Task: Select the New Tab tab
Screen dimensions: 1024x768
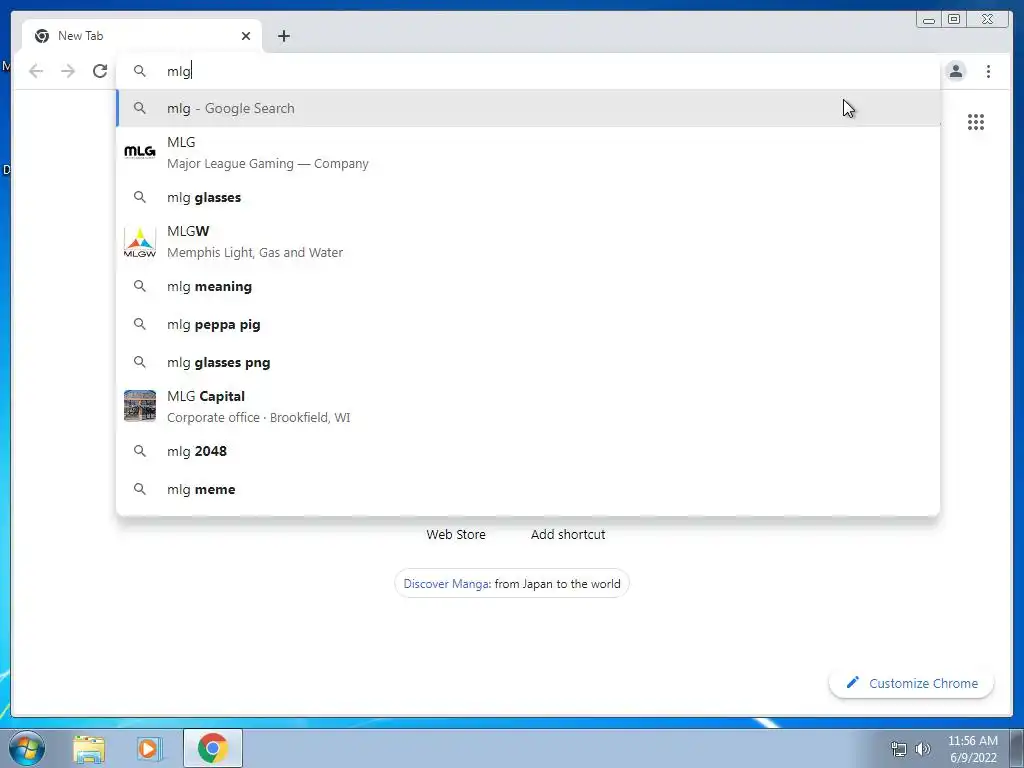Action: [142, 36]
